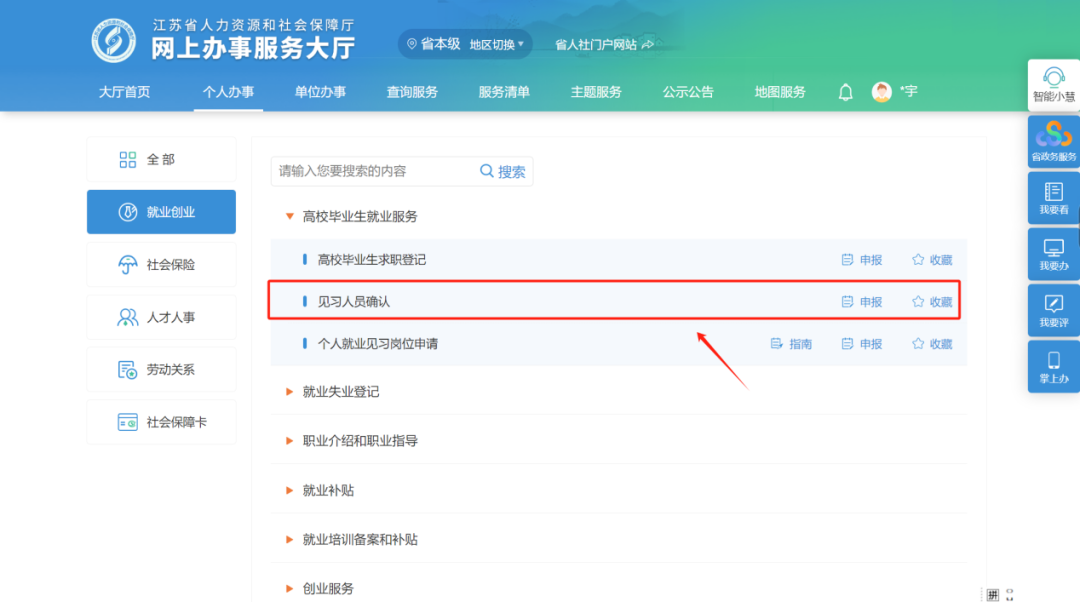The image size is (1080, 602).
Task: Open 我要办 side shortcut
Action: pyautogui.click(x=1053, y=255)
